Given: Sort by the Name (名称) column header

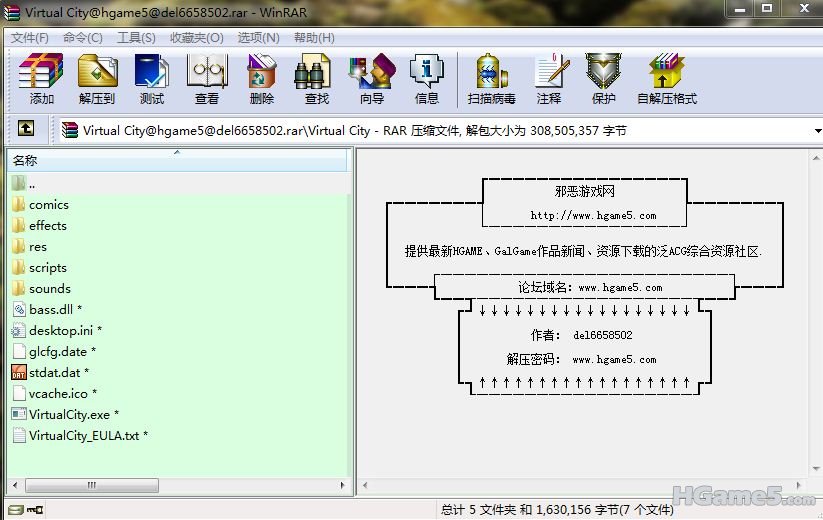Looking at the screenshot, I should [177, 160].
